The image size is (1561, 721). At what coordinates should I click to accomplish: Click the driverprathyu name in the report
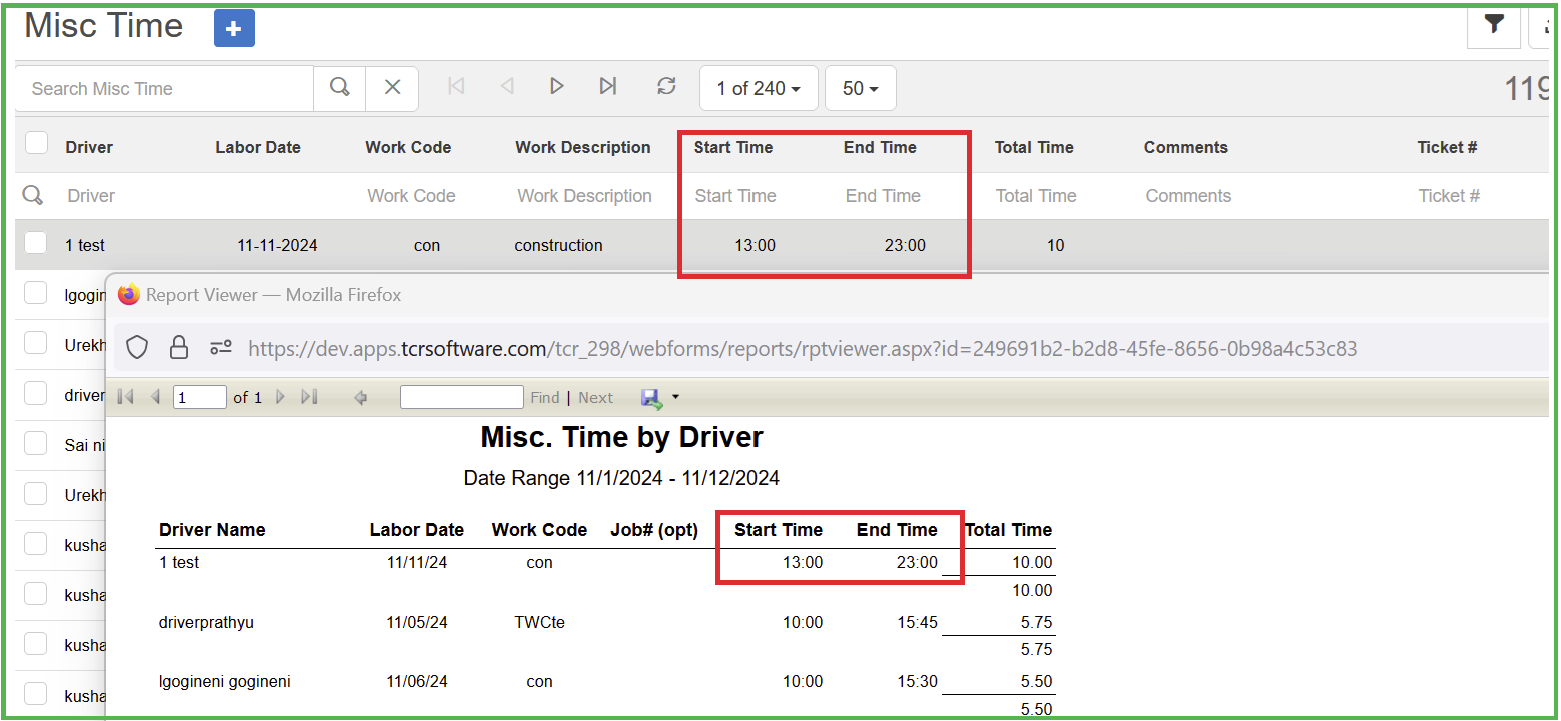pyautogui.click(x=207, y=622)
